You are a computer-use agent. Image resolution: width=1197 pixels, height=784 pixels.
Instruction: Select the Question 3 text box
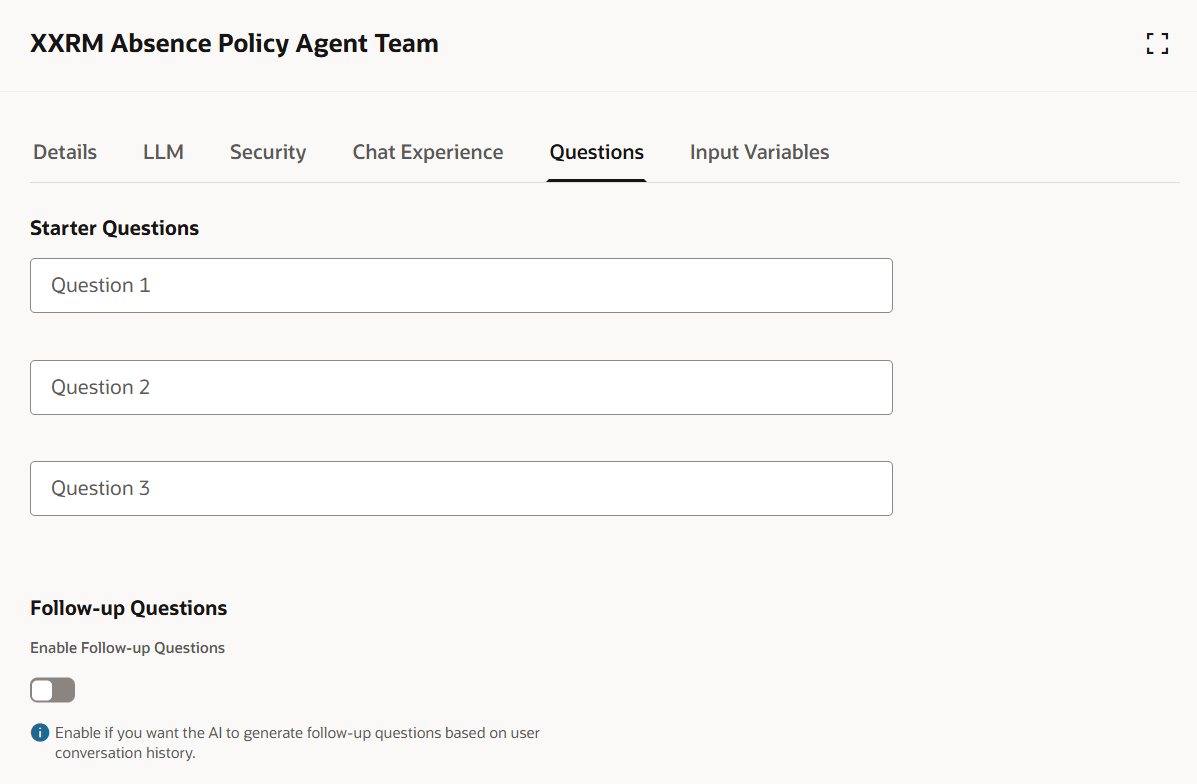[461, 489]
